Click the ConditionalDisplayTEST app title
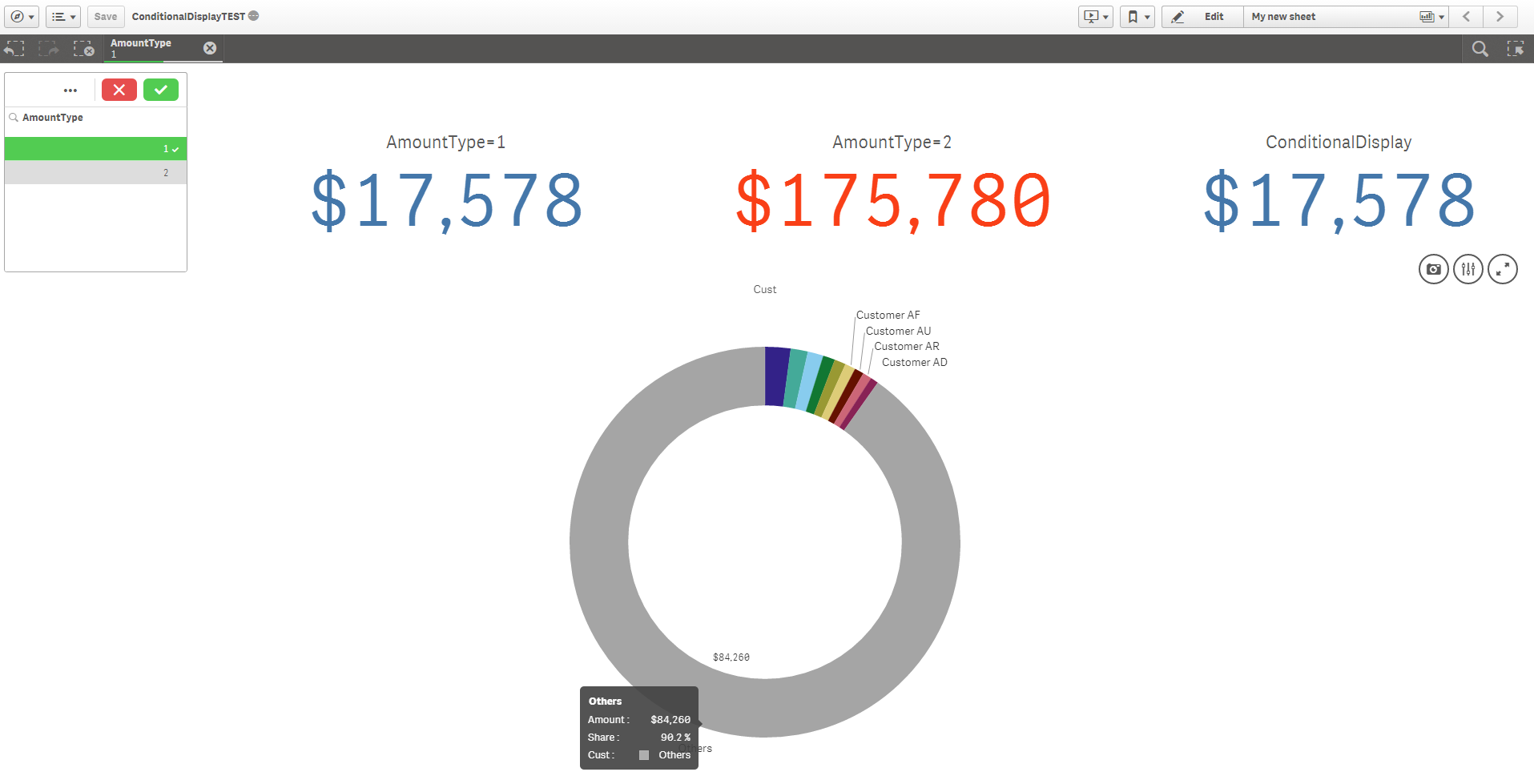The image size is (1534, 784). (188, 16)
